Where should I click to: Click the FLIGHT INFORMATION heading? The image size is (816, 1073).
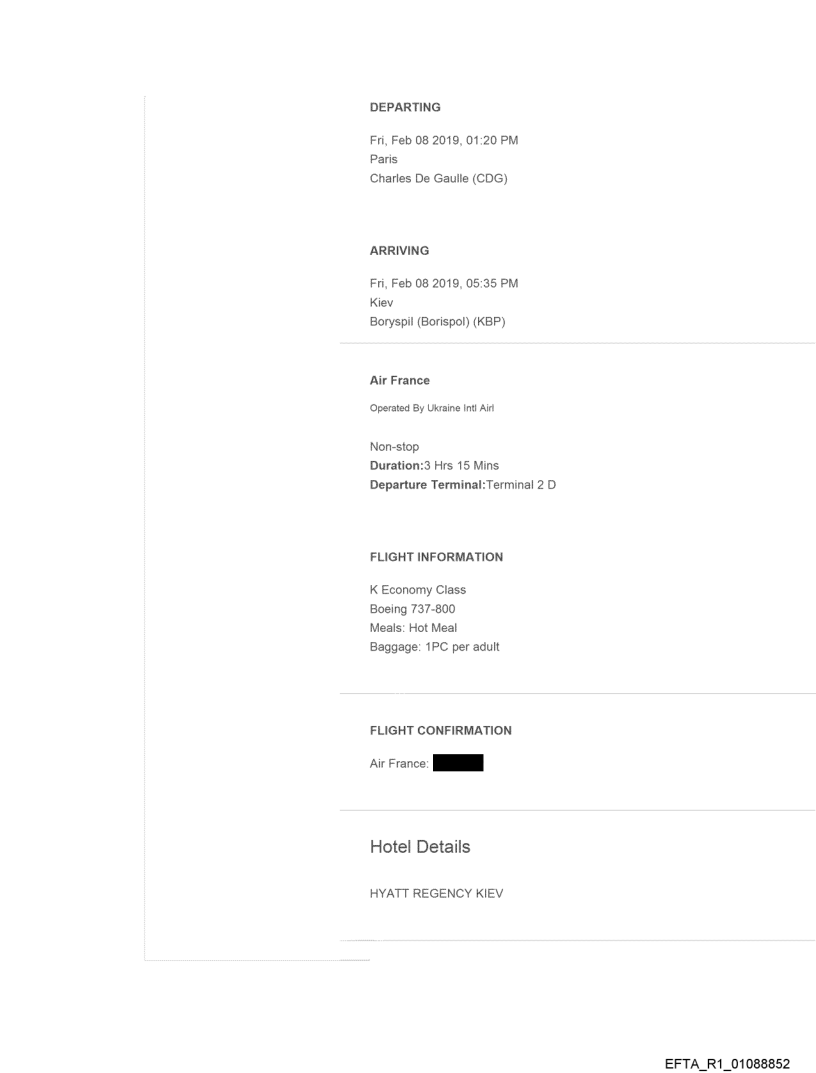436,556
